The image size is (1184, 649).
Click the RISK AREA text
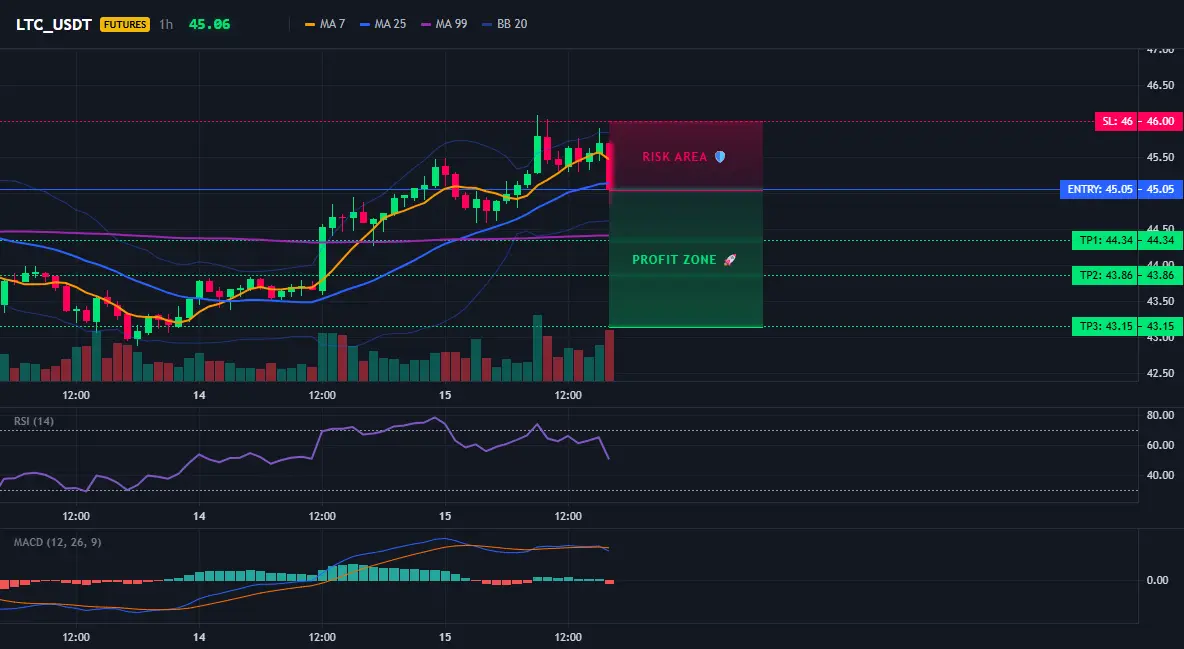674,157
